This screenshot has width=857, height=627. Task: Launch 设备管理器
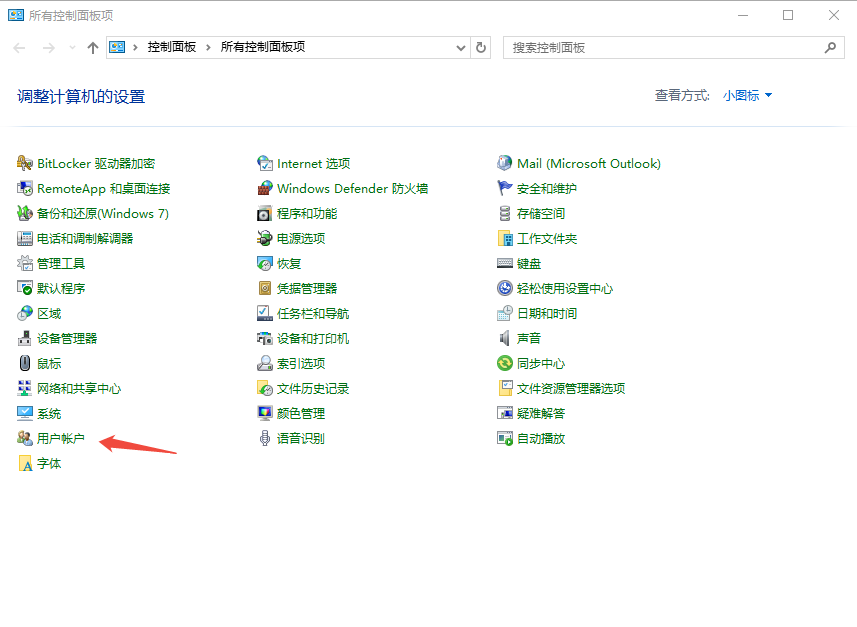(66, 338)
